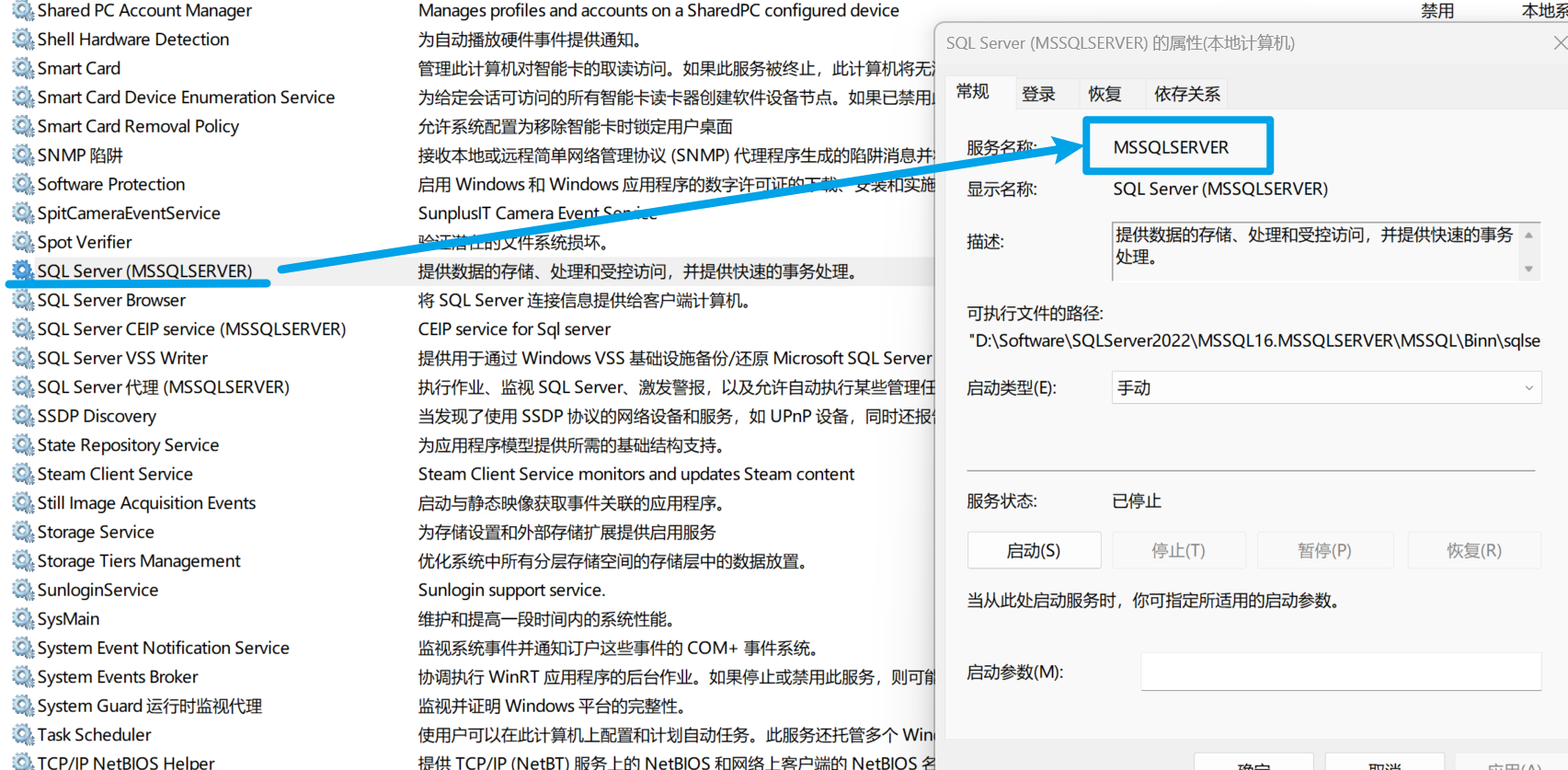Click the 暂停(P) button
The height and width of the screenshot is (770, 1568).
coord(1325,550)
